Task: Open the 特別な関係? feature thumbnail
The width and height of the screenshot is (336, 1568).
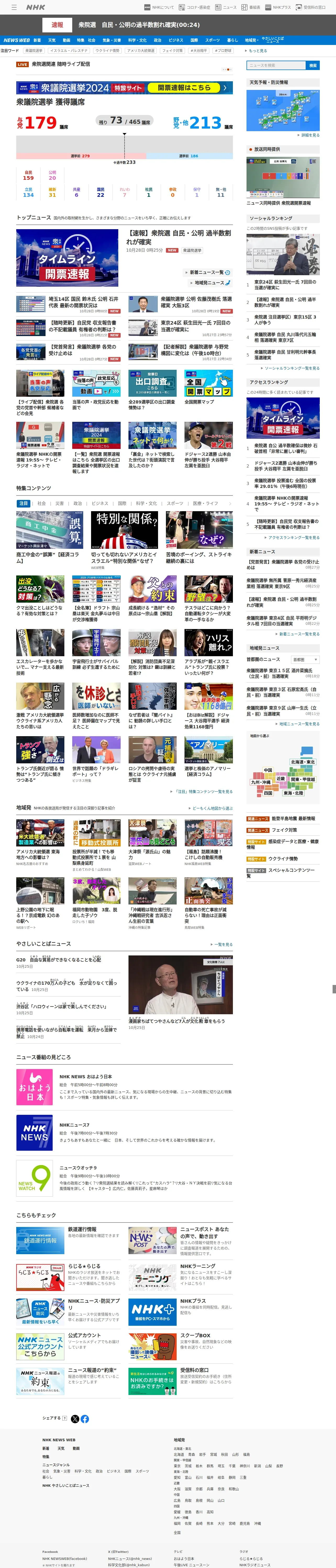Action: tap(124, 530)
